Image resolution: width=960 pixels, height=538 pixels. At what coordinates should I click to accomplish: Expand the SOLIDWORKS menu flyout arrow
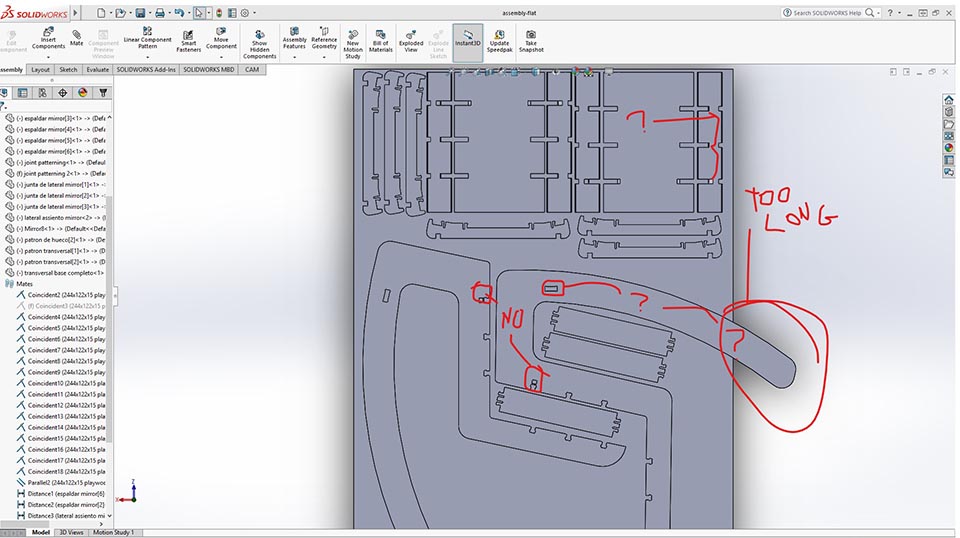(x=75, y=12)
